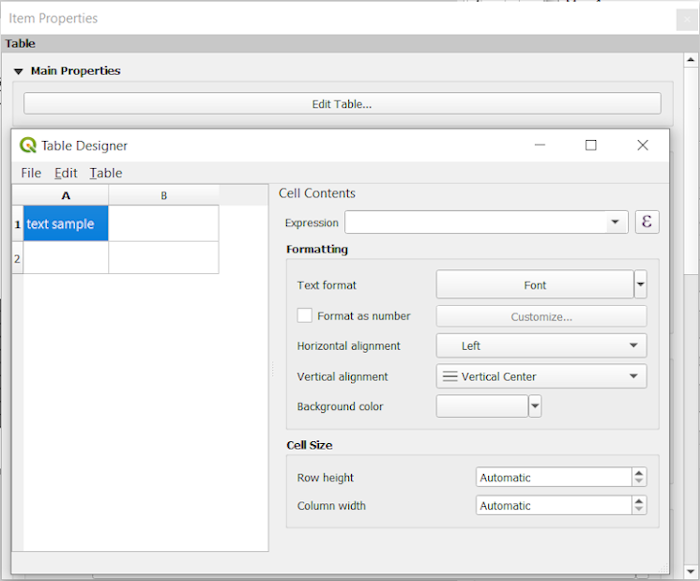This screenshot has height=581, width=700.
Task: Open the Table menu
Action: [106, 173]
